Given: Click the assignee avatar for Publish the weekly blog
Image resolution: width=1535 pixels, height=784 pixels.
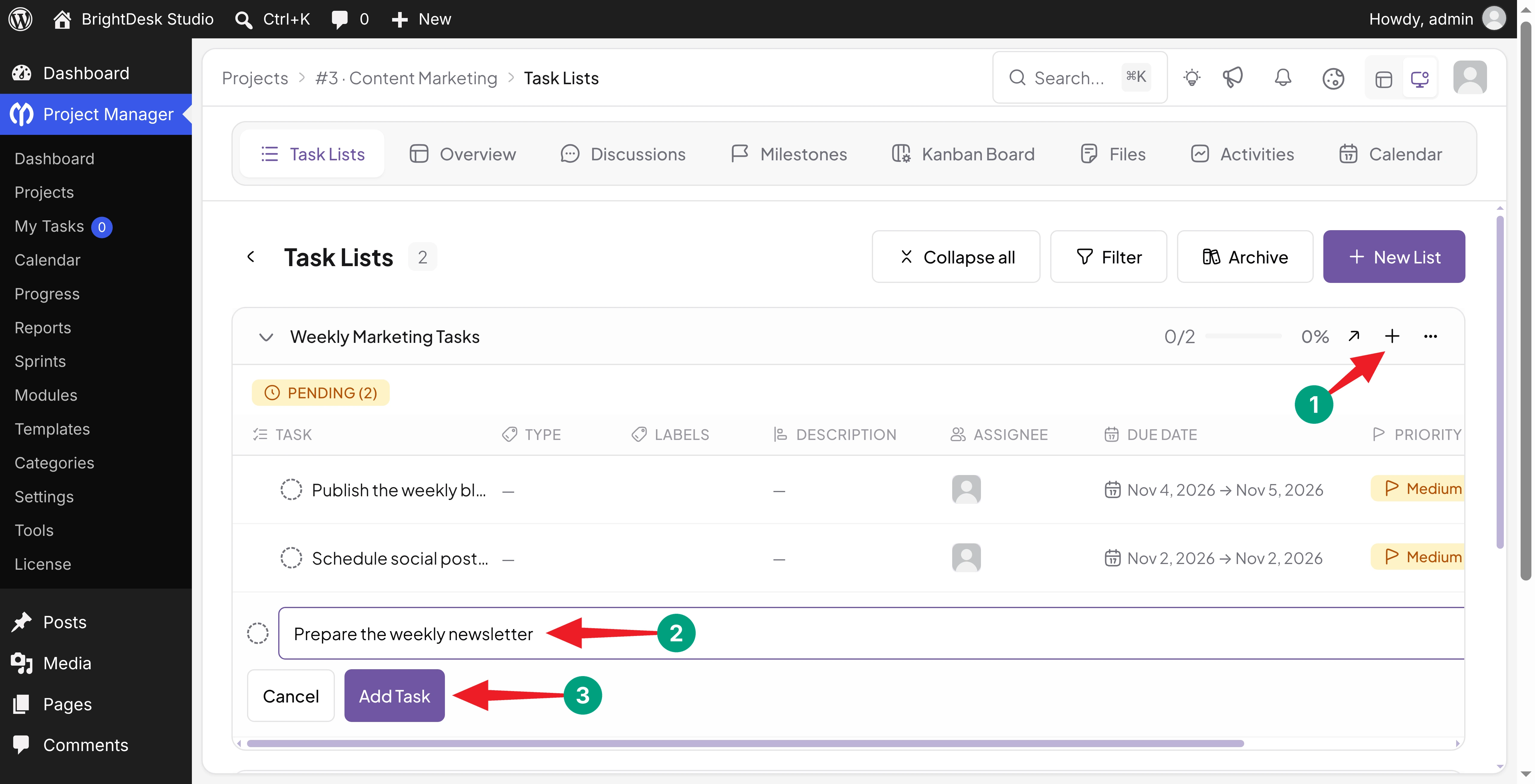Looking at the screenshot, I should (966, 489).
